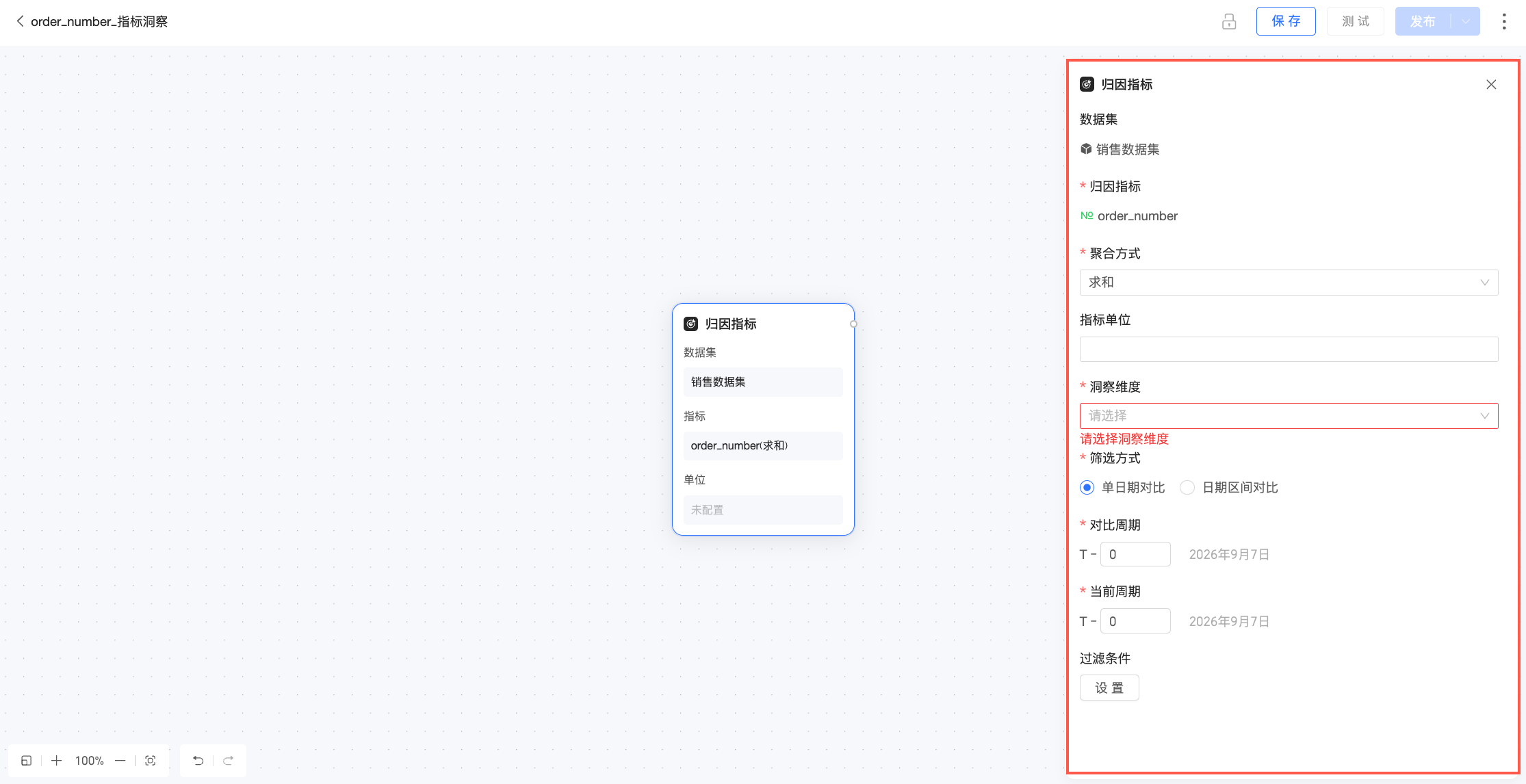Undo the last canvas action
This screenshot has width=1526, height=784.
coord(198,761)
